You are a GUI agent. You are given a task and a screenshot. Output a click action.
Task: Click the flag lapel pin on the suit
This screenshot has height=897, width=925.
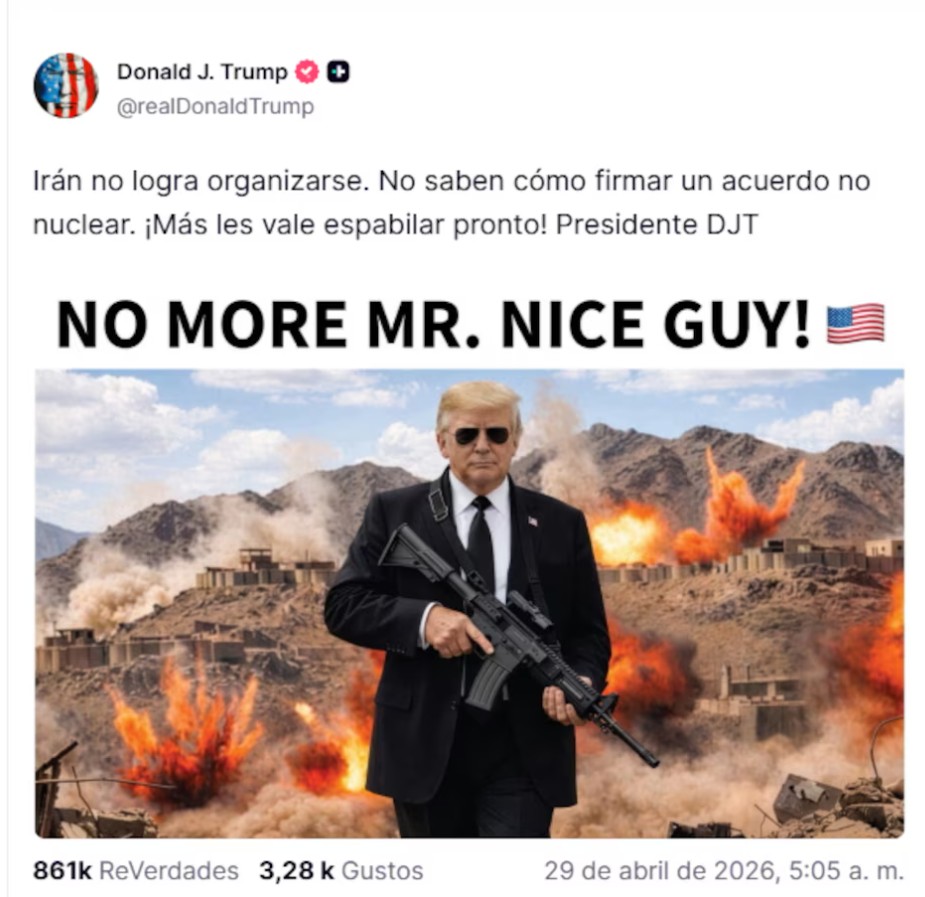pyautogui.click(x=533, y=521)
